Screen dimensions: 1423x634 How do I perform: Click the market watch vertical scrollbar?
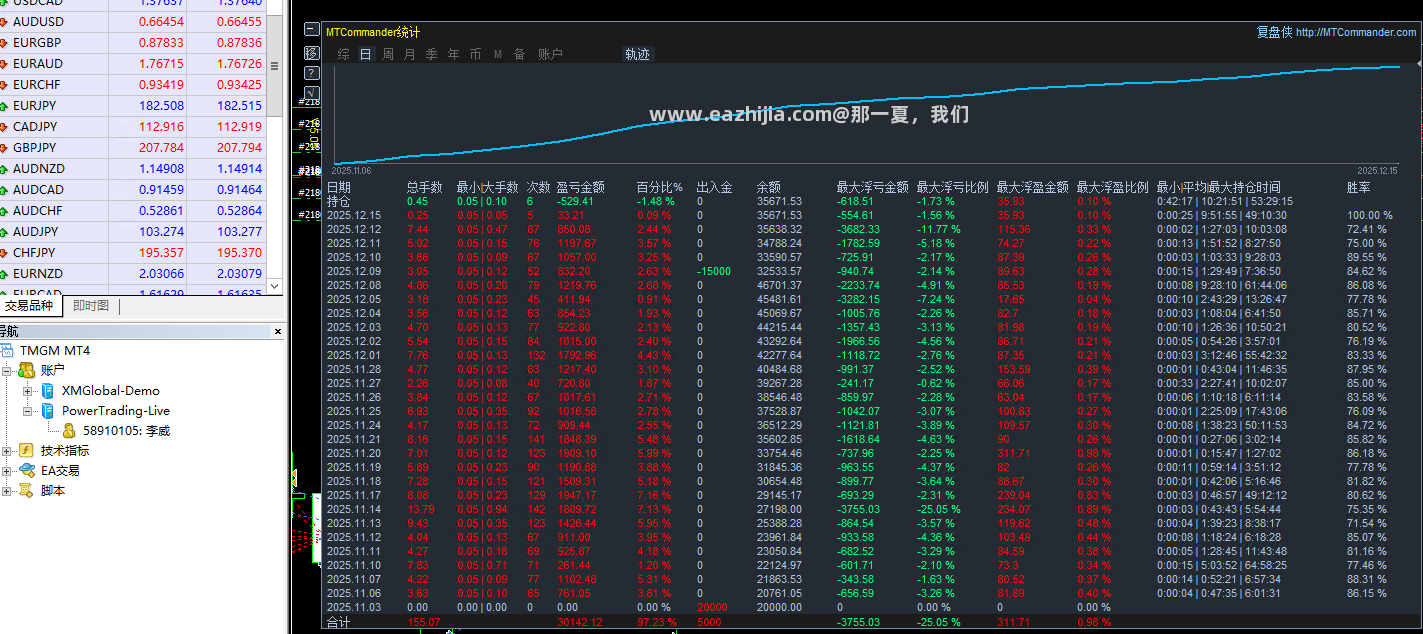pos(275,65)
